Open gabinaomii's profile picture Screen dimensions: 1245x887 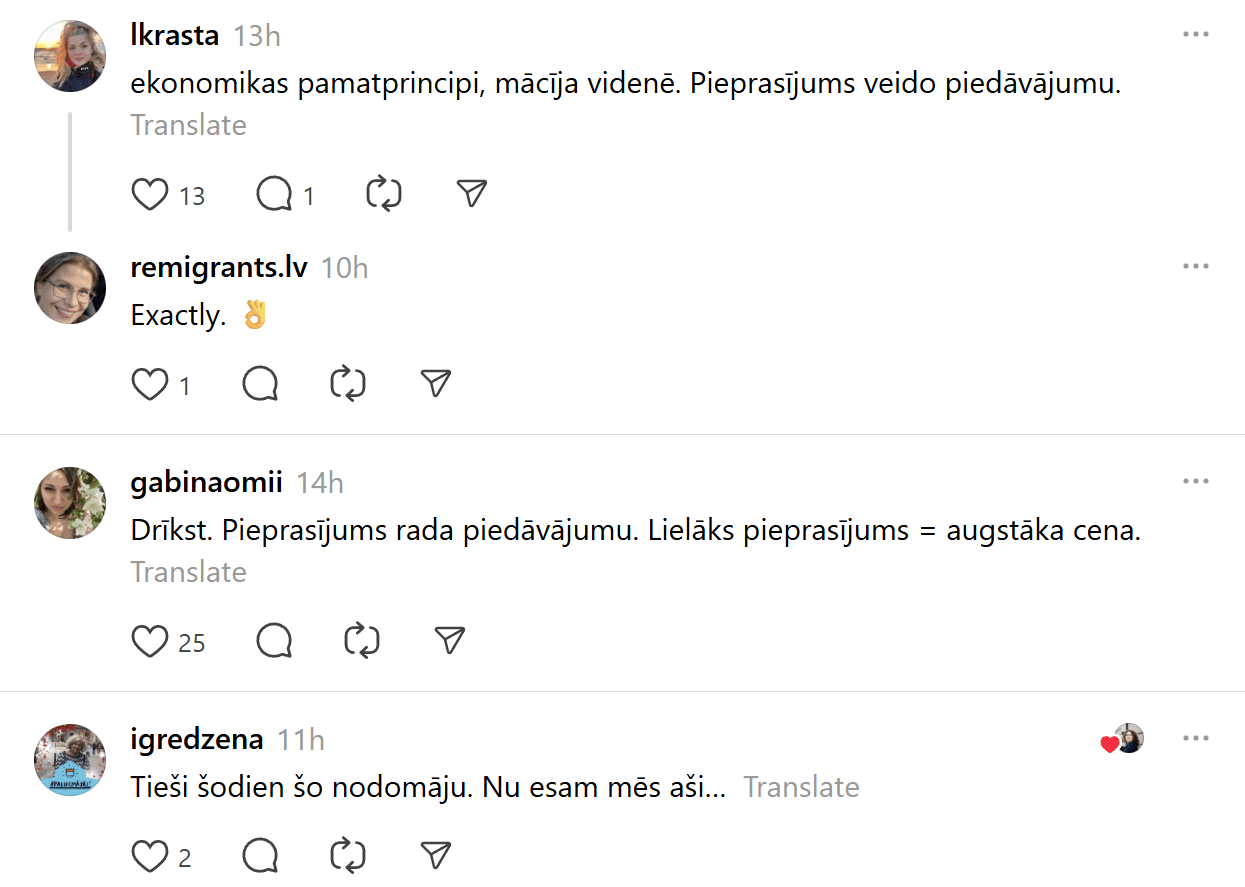pyautogui.click(x=70, y=503)
